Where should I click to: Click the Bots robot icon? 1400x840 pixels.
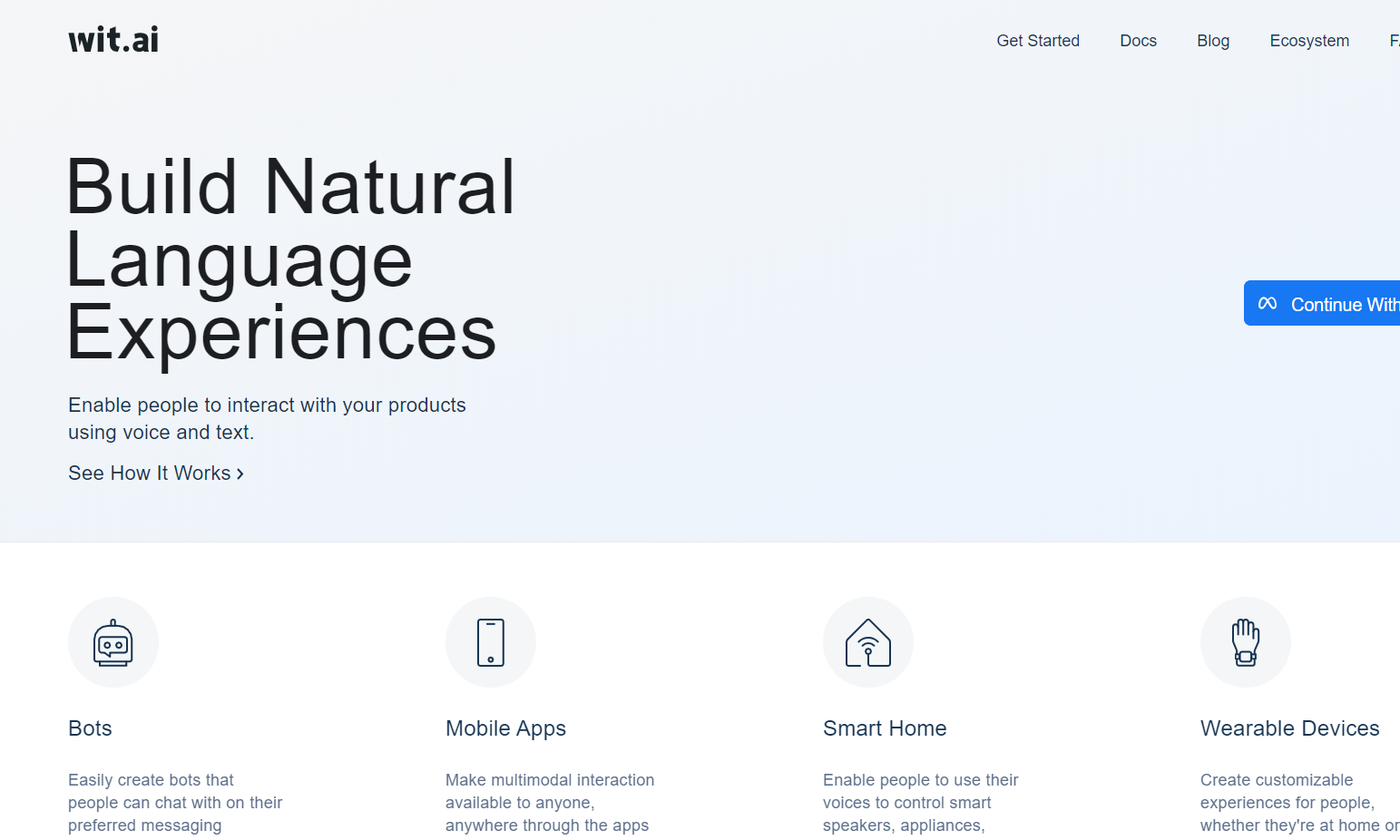pyautogui.click(x=113, y=642)
